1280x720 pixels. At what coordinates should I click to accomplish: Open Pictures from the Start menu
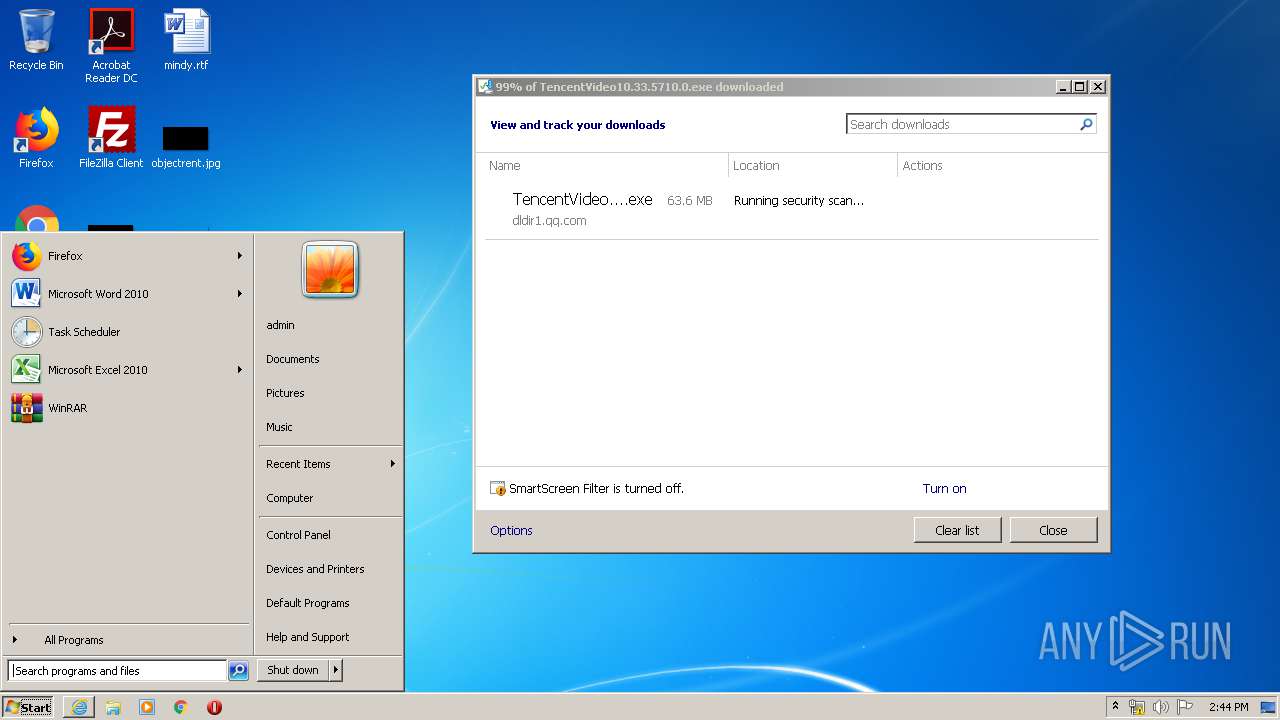(x=285, y=393)
